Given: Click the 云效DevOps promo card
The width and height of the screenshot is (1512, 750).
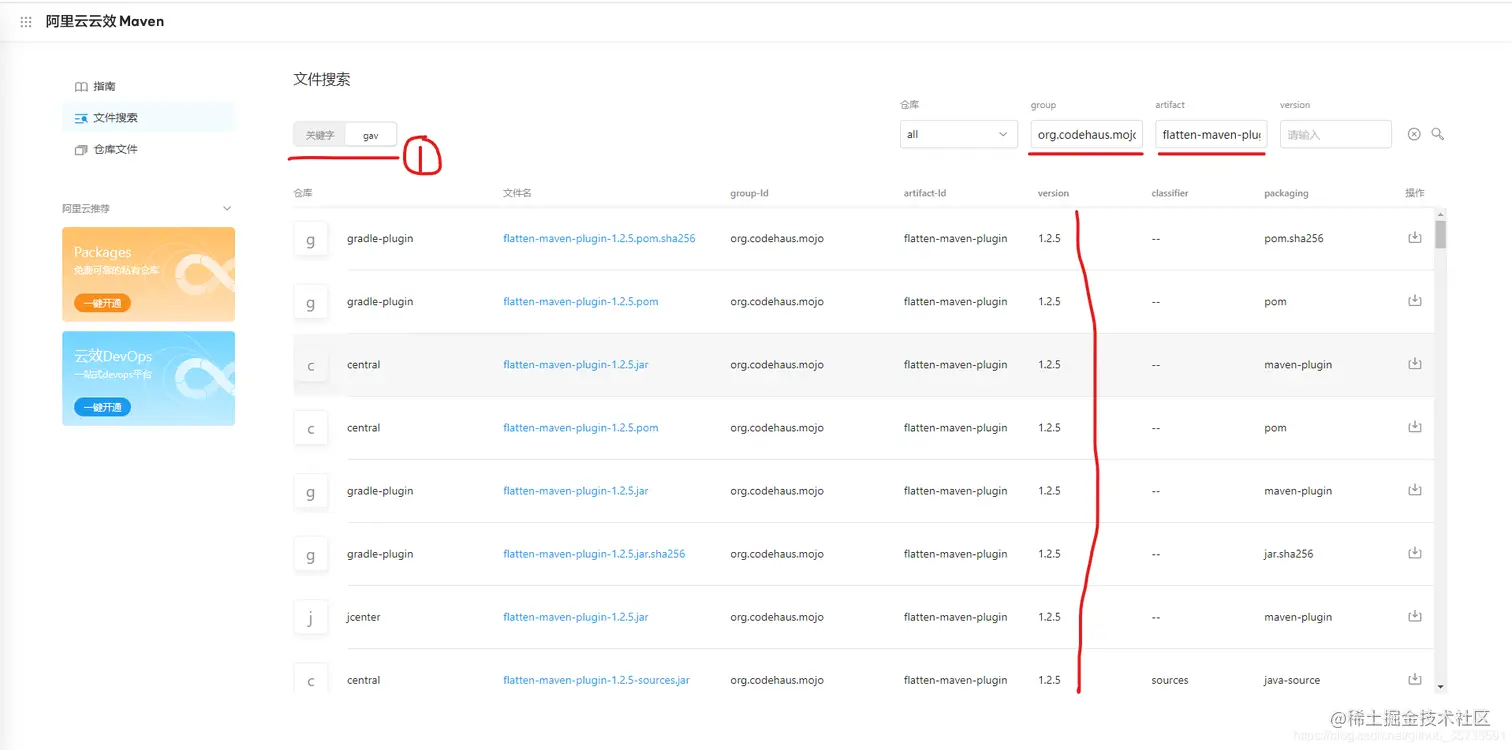Looking at the screenshot, I should click(149, 378).
